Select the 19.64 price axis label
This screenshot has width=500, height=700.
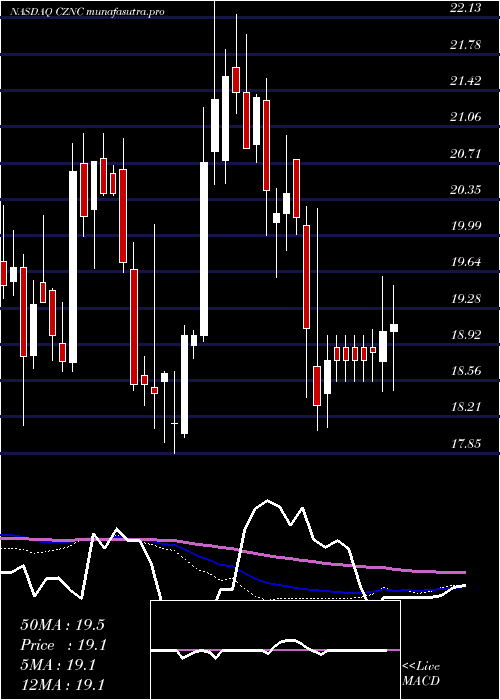click(x=466, y=262)
